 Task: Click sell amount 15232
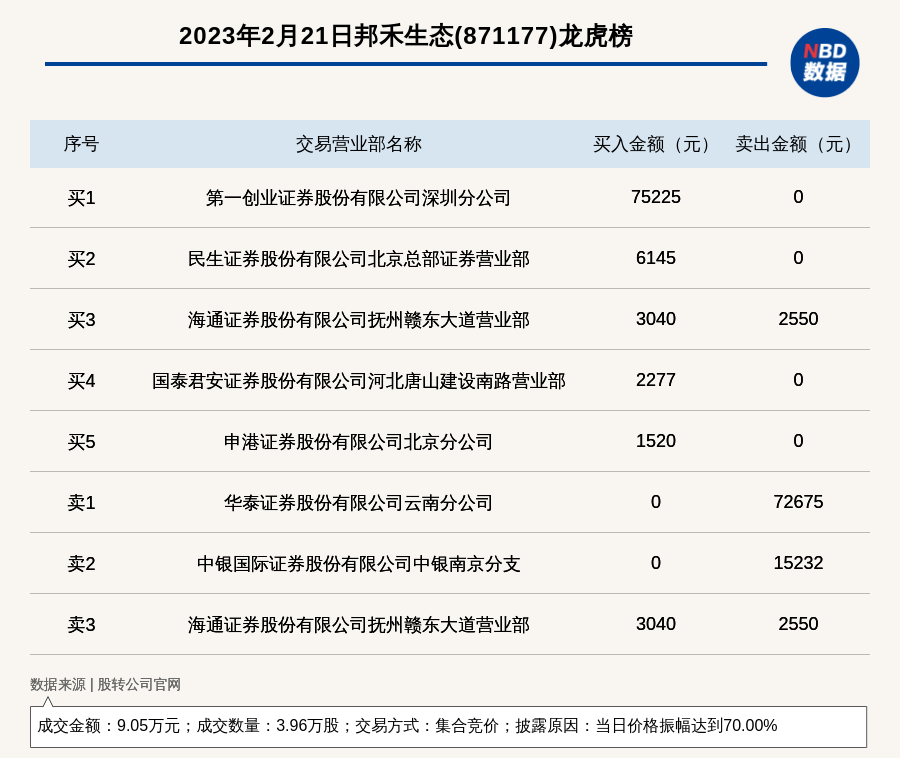click(798, 563)
